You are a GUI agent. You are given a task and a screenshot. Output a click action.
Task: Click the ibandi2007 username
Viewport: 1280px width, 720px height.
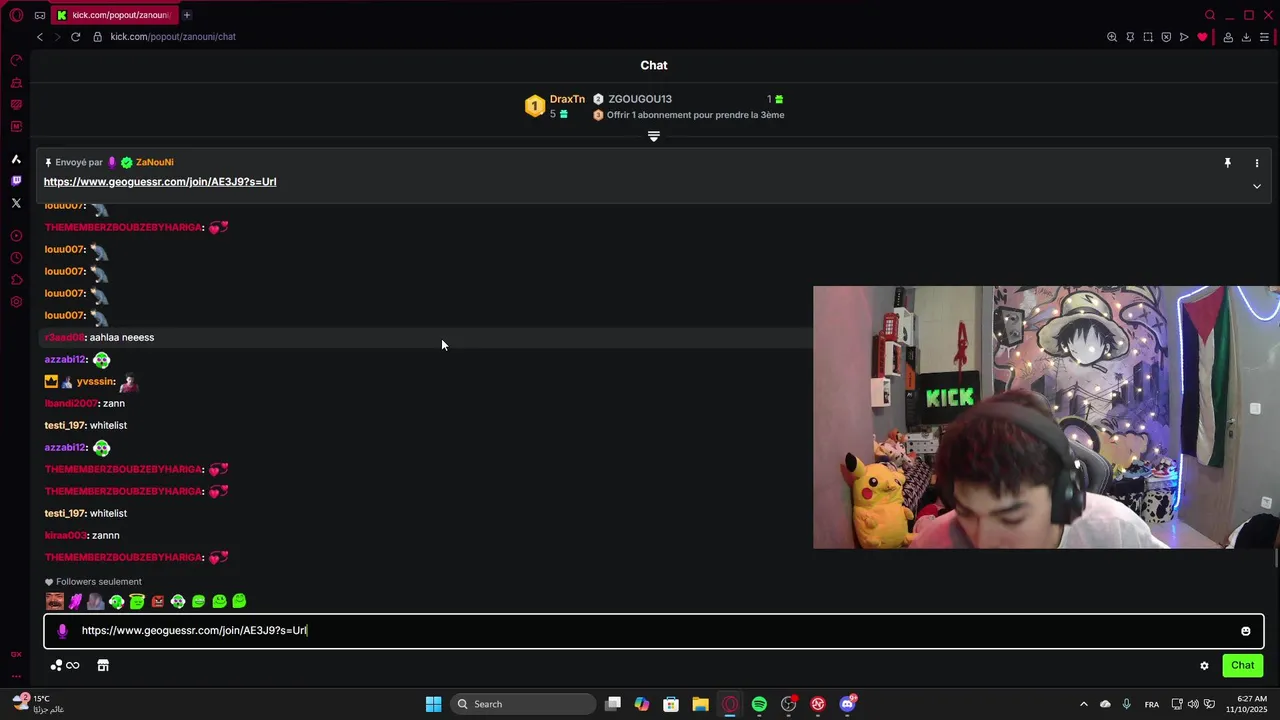71,403
